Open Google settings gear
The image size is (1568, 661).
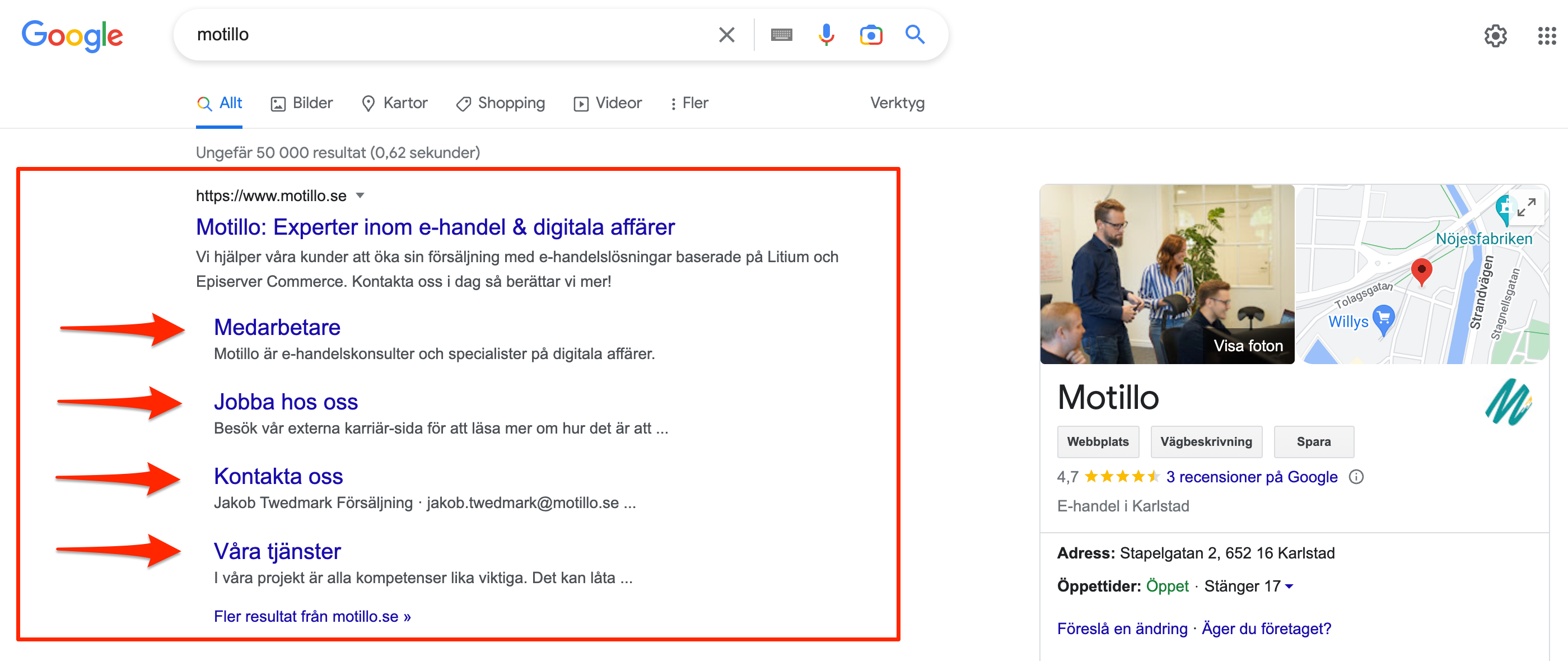pyautogui.click(x=1495, y=35)
